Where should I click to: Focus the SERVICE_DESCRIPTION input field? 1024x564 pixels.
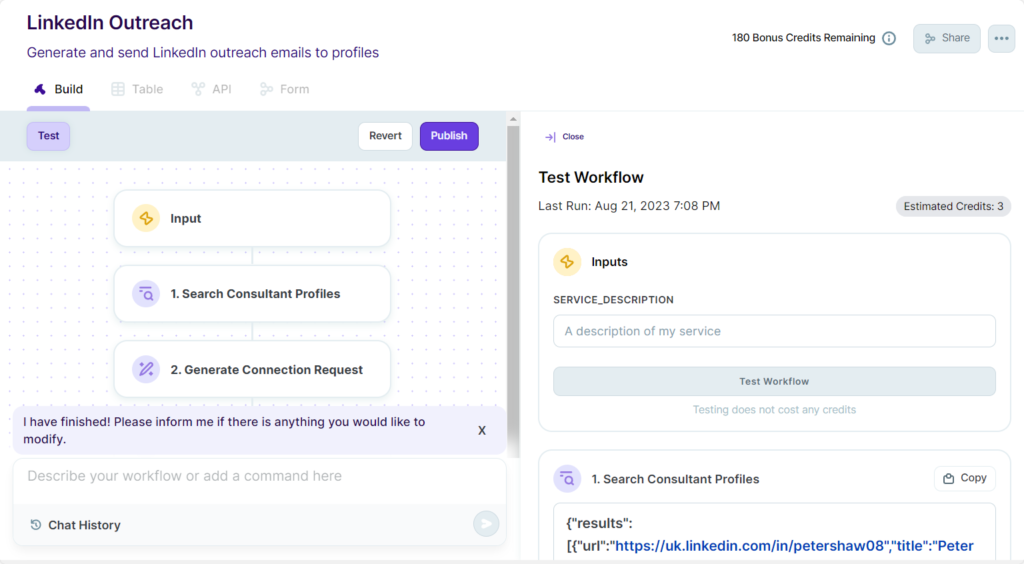(x=774, y=331)
